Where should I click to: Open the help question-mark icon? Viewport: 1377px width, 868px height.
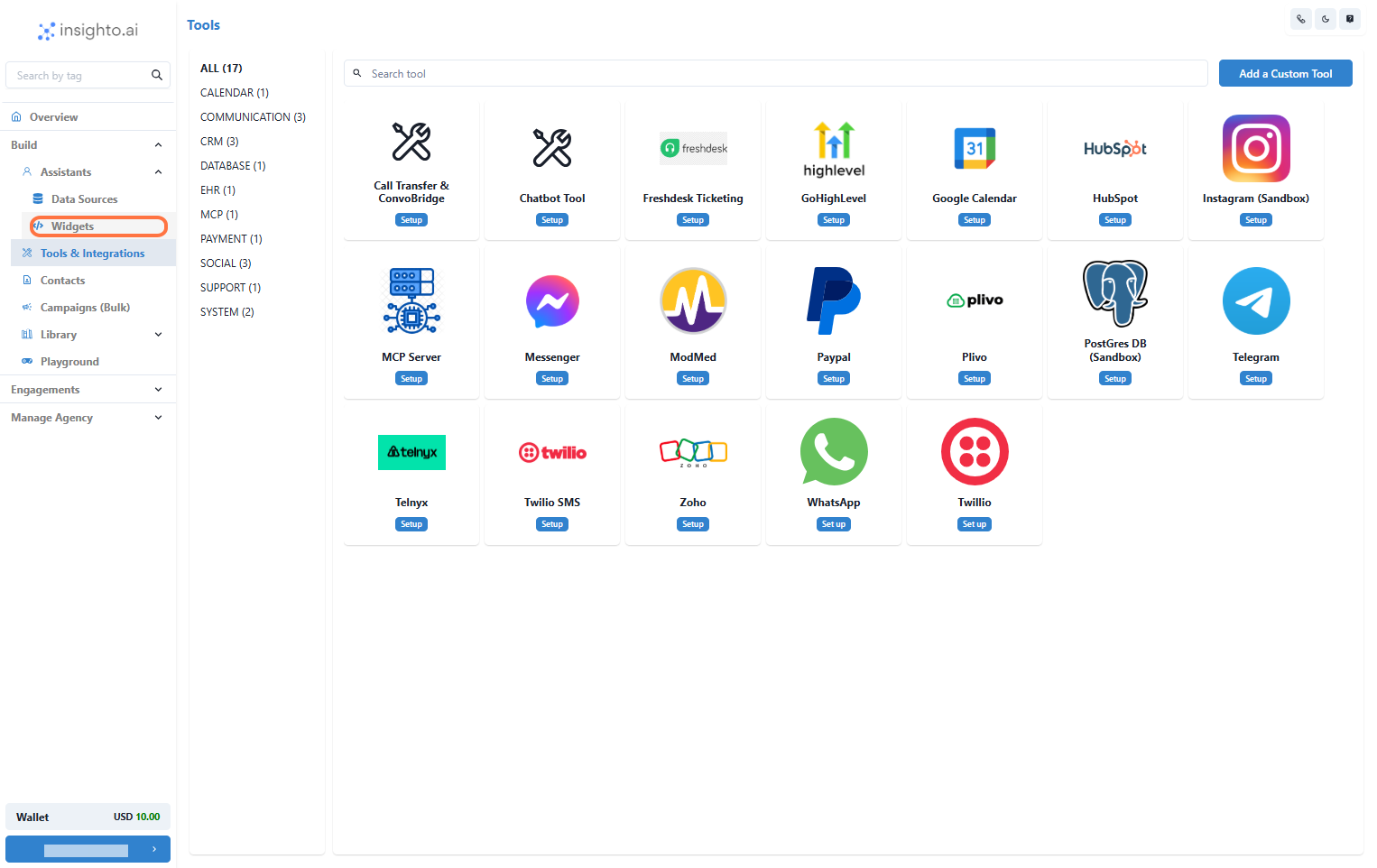1349,19
